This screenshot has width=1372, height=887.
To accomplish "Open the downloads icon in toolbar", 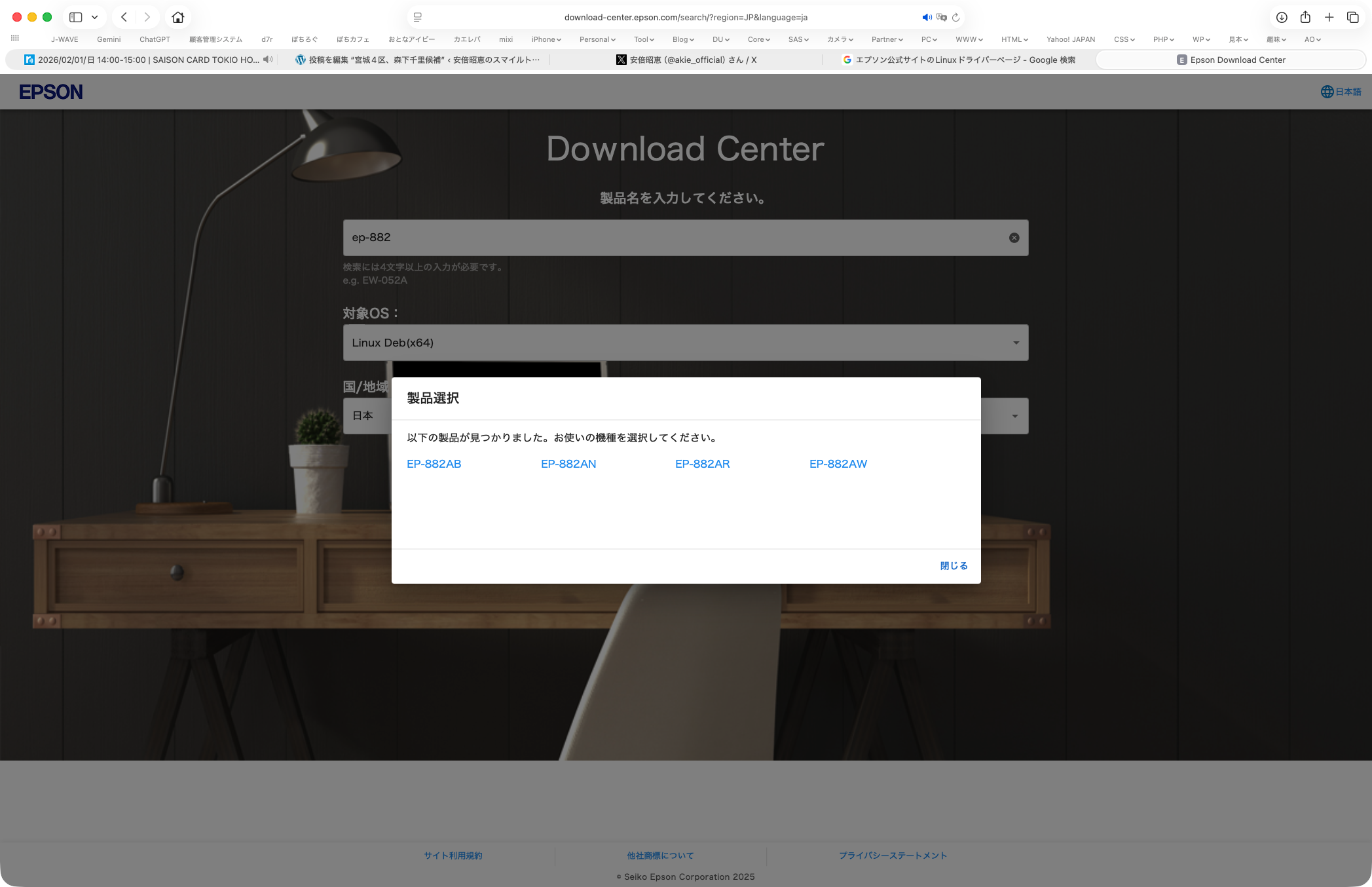I will tap(1282, 17).
